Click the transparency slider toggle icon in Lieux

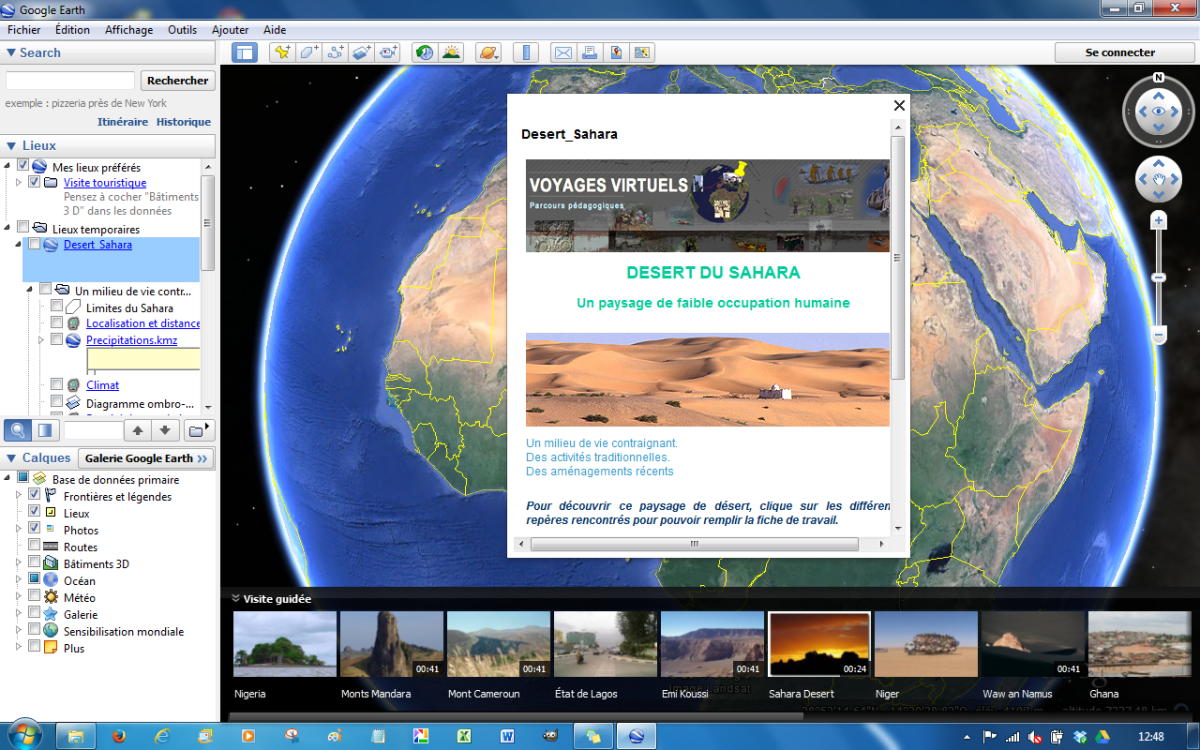click(45, 430)
